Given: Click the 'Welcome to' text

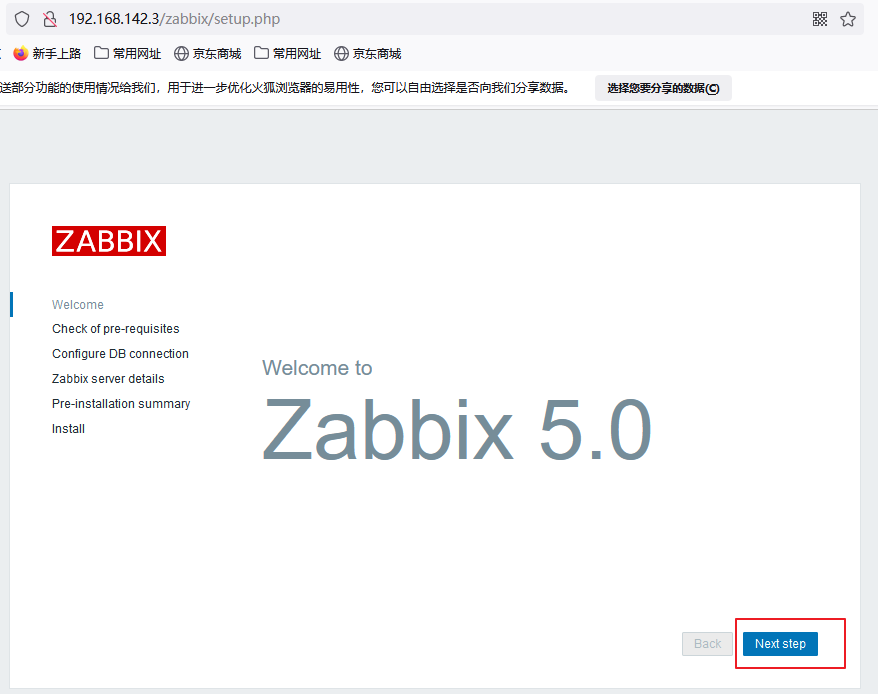Looking at the screenshot, I should tap(317, 368).
